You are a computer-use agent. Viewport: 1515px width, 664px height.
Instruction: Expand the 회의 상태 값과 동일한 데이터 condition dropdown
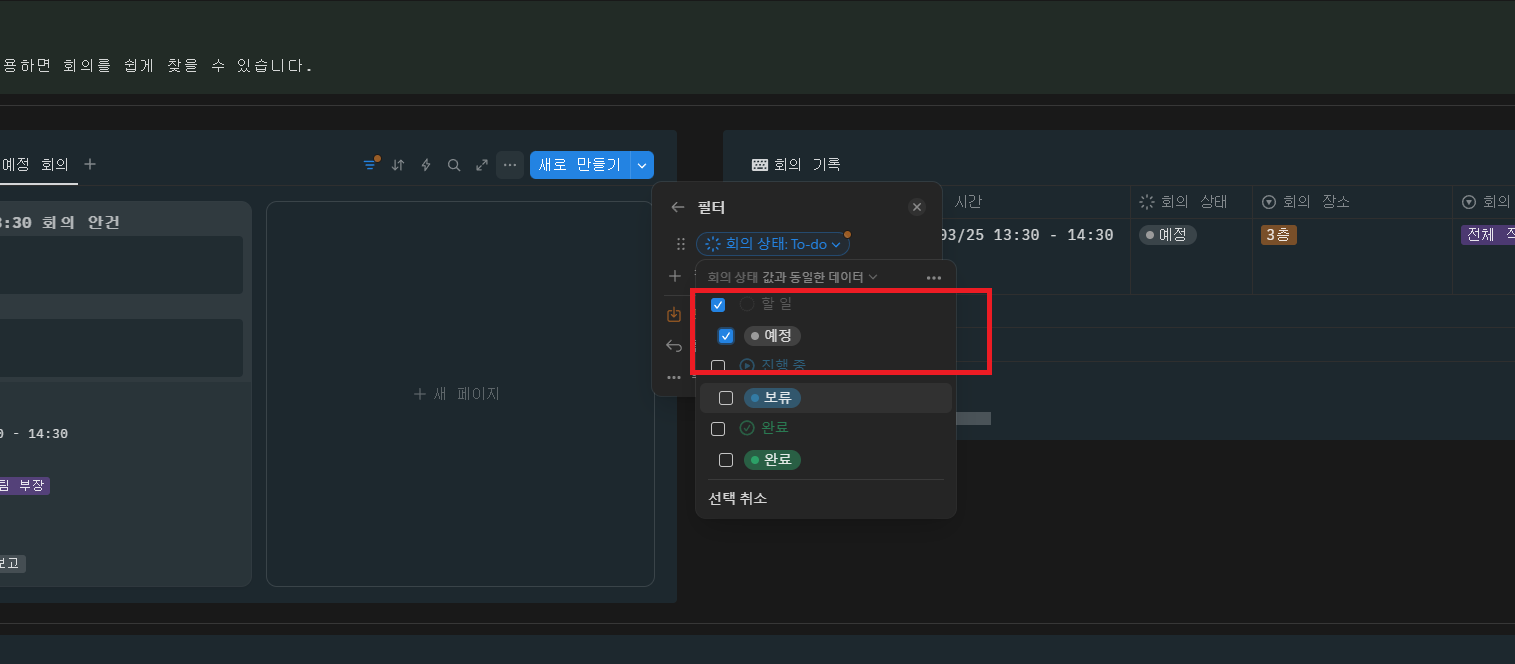click(792, 277)
